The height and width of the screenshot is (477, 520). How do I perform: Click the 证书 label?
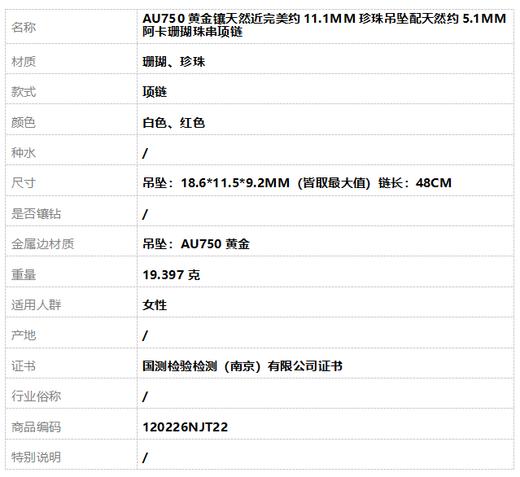point(23,366)
